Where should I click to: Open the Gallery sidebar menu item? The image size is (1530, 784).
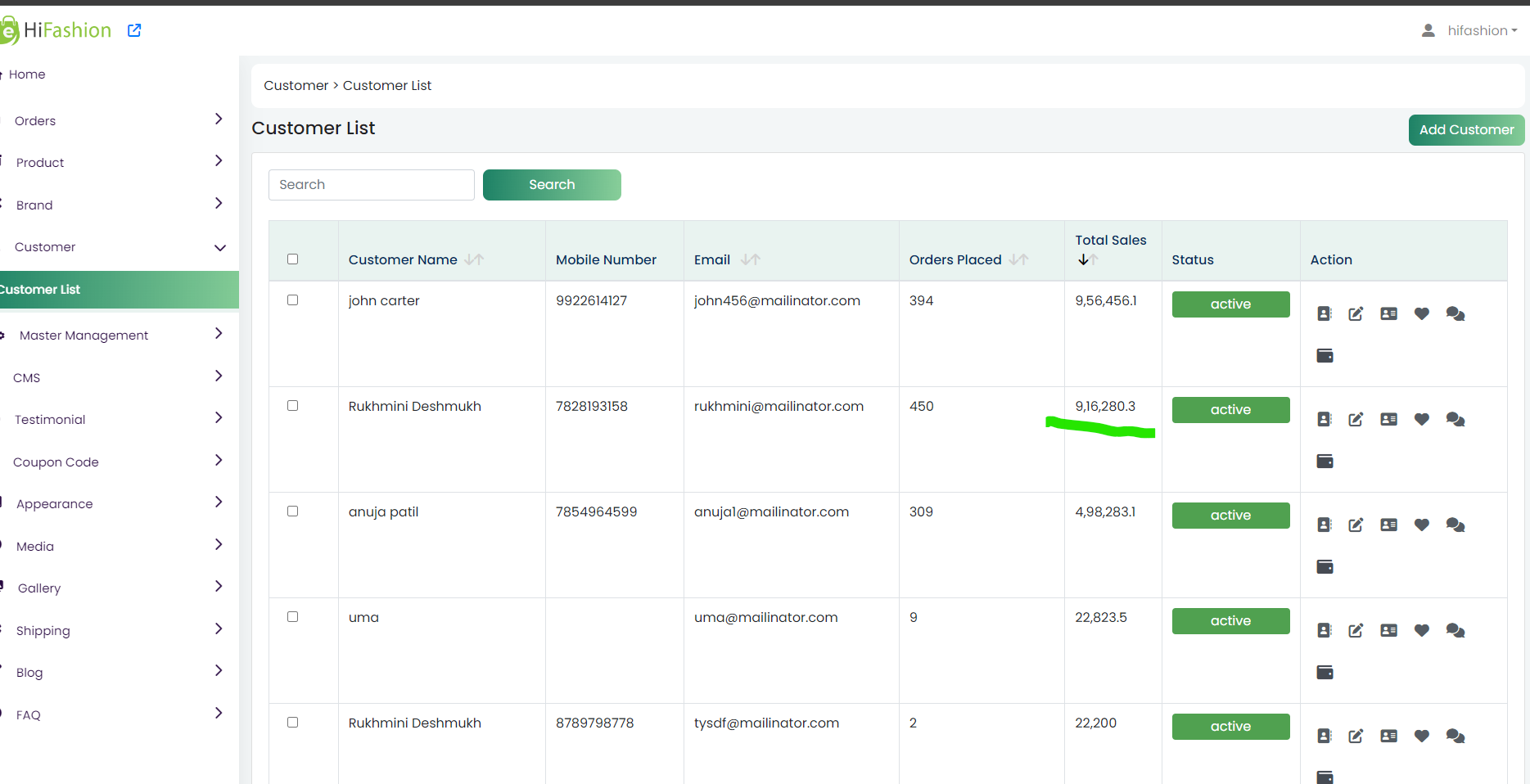coord(39,588)
